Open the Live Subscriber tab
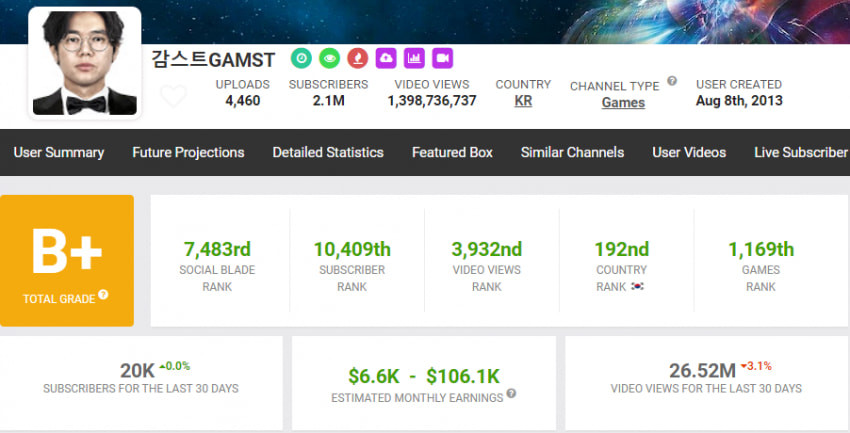The width and height of the screenshot is (850, 433). coord(802,152)
